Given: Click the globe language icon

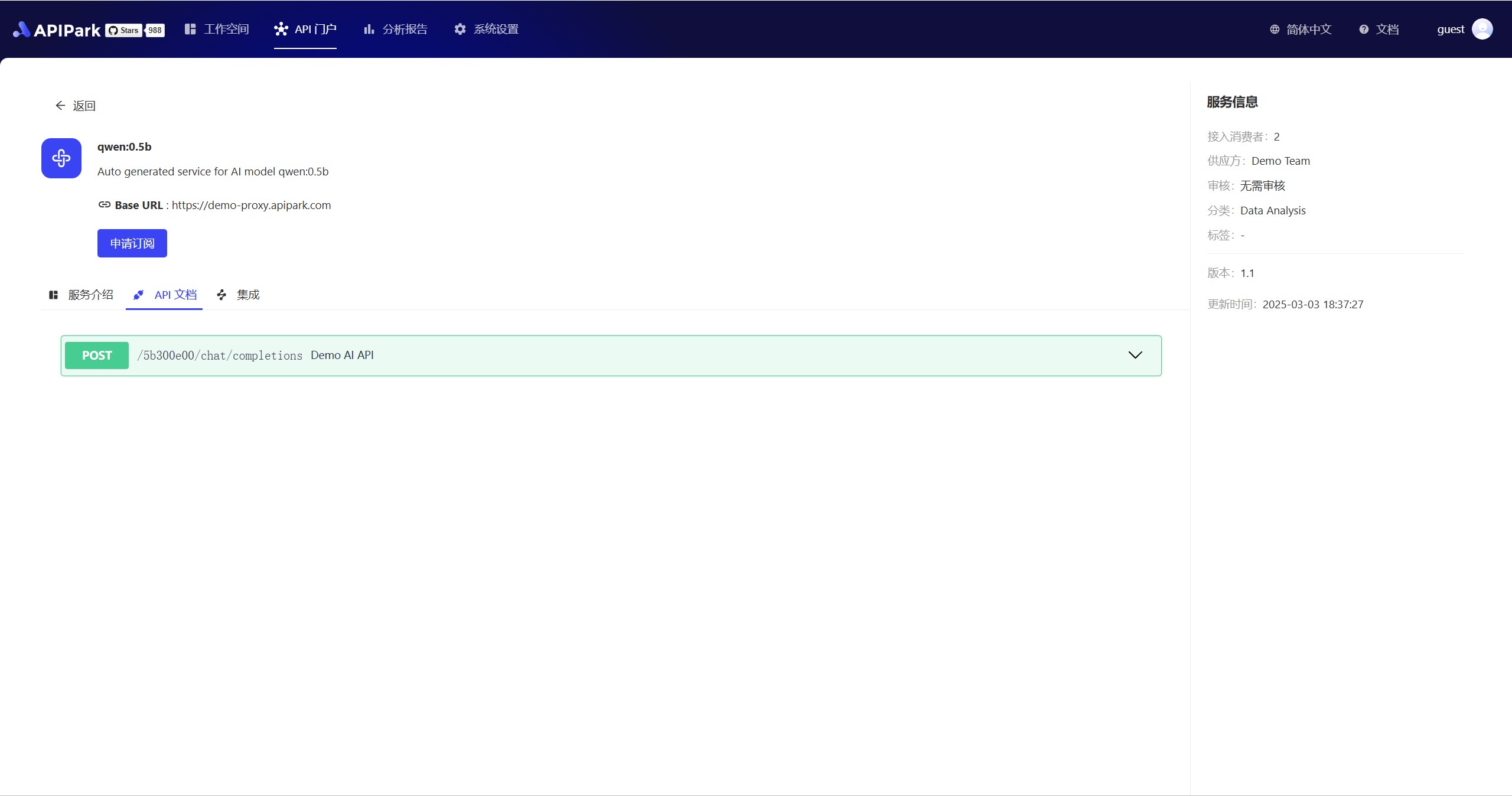Looking at the screenshot, I should 1275,30.
